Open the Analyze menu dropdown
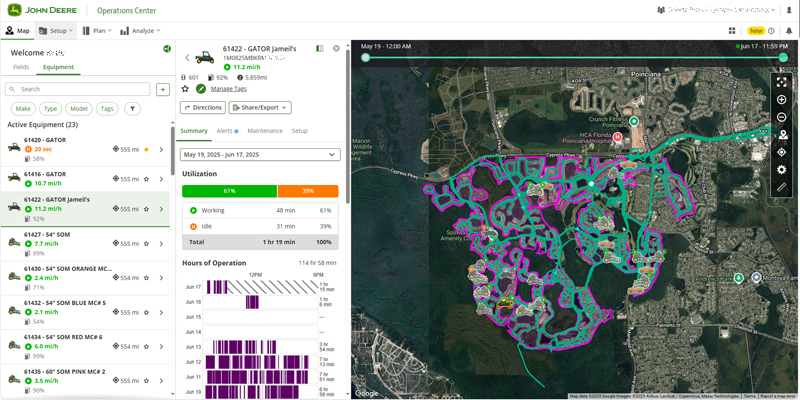 (x=140, y=31)
